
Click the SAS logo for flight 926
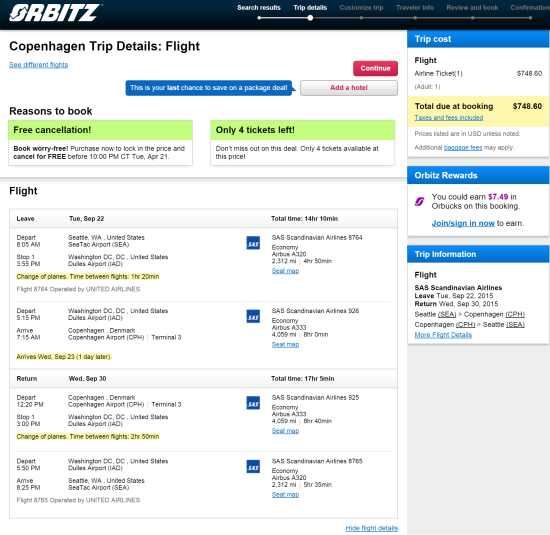pos(253,316)
